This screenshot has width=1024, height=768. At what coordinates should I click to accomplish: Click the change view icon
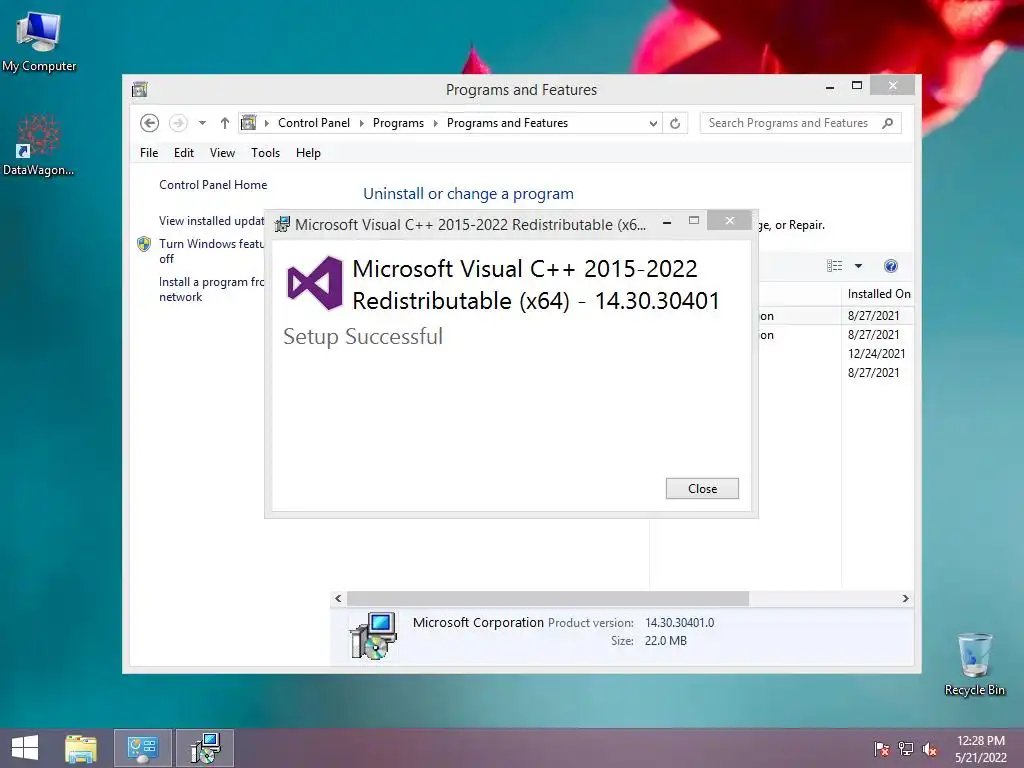coord(835,266)
